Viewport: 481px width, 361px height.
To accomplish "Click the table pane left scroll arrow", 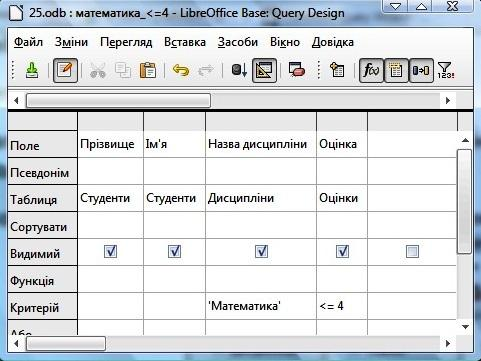I will pyautogui.click(x=16, y=100).
